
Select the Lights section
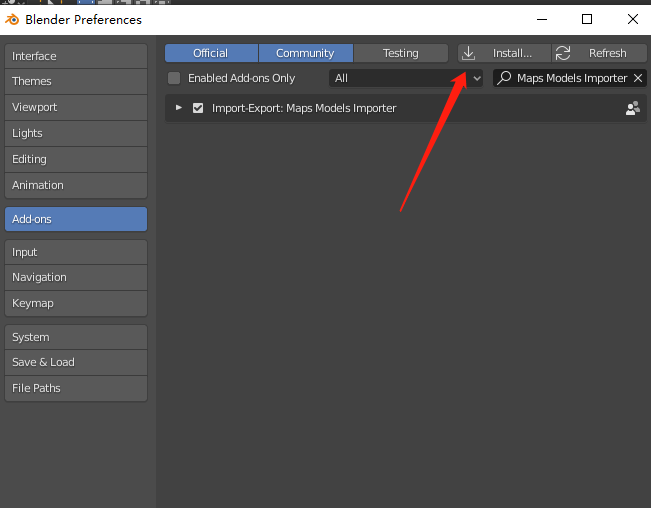(x=76, y=133)
